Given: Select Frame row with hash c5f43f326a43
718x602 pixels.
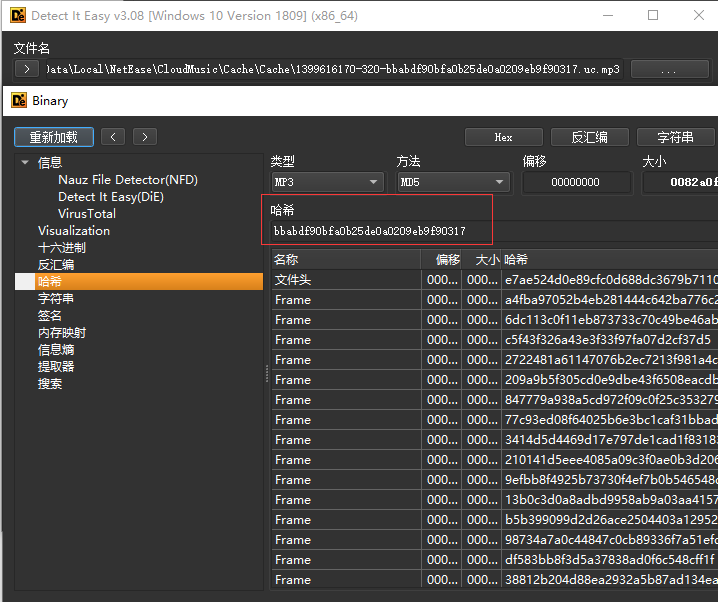Looking at the screenshot, I should 495,340.
